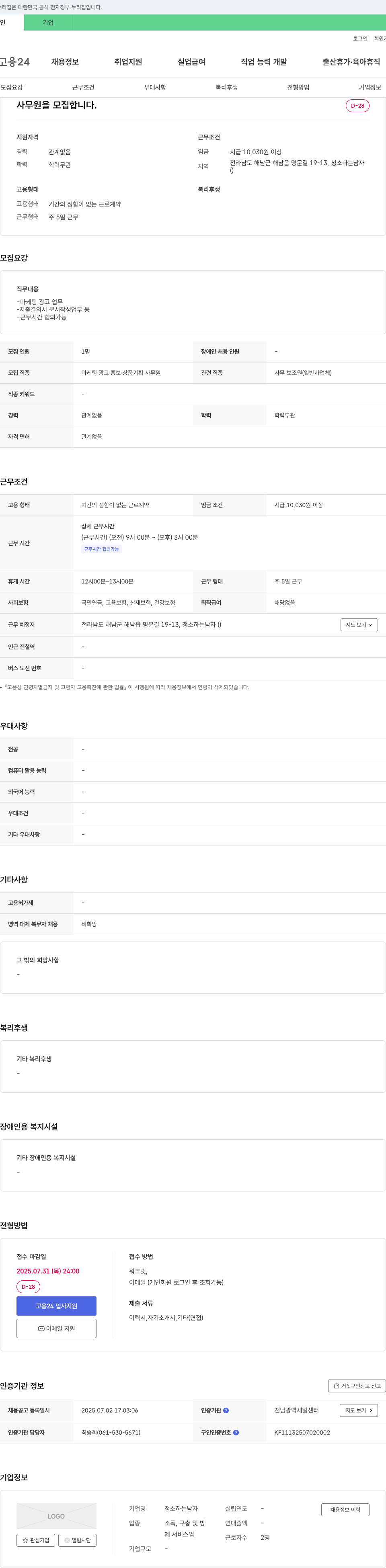Click the D-28 badge under 접수 마감일
This screenshot has height=1568, width=386.
28,1287
